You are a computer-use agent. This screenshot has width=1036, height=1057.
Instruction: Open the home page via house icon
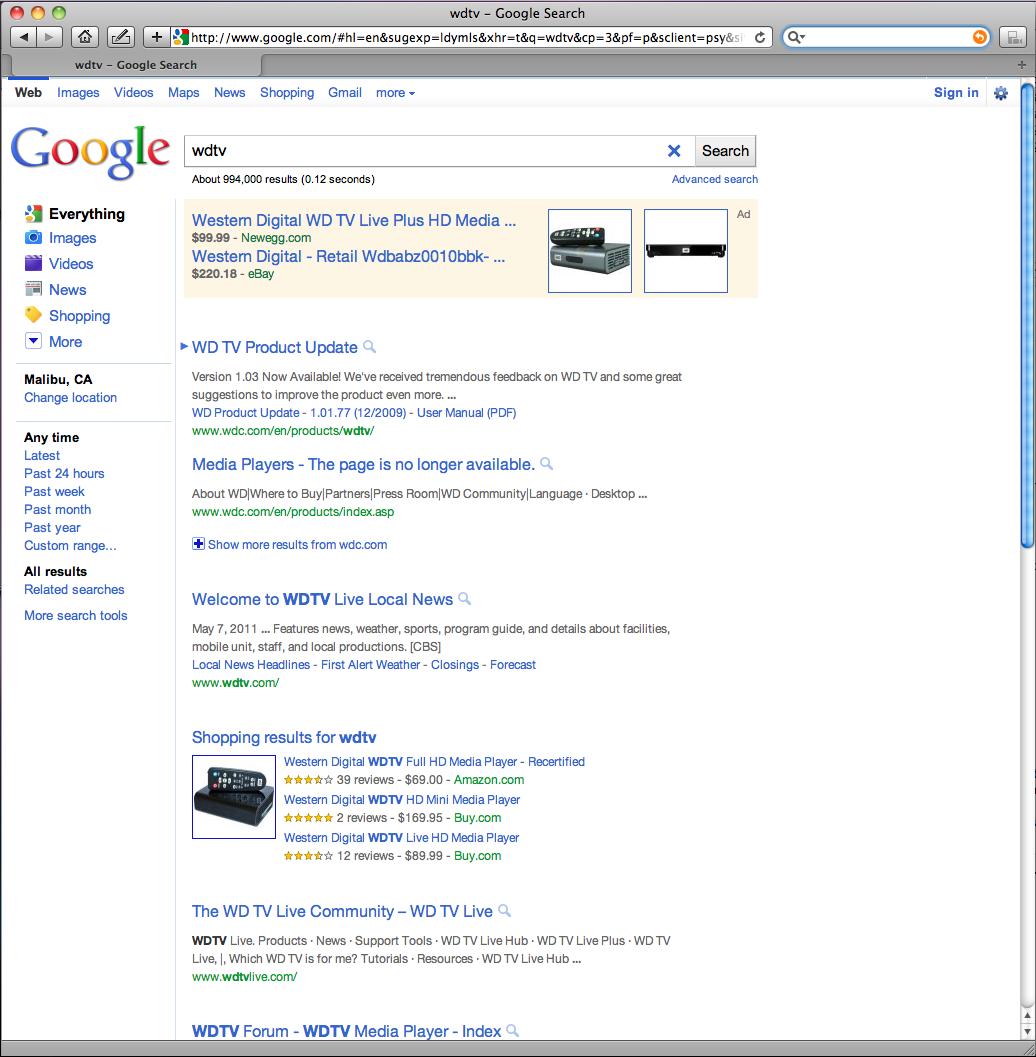click(x=85, y=37)
